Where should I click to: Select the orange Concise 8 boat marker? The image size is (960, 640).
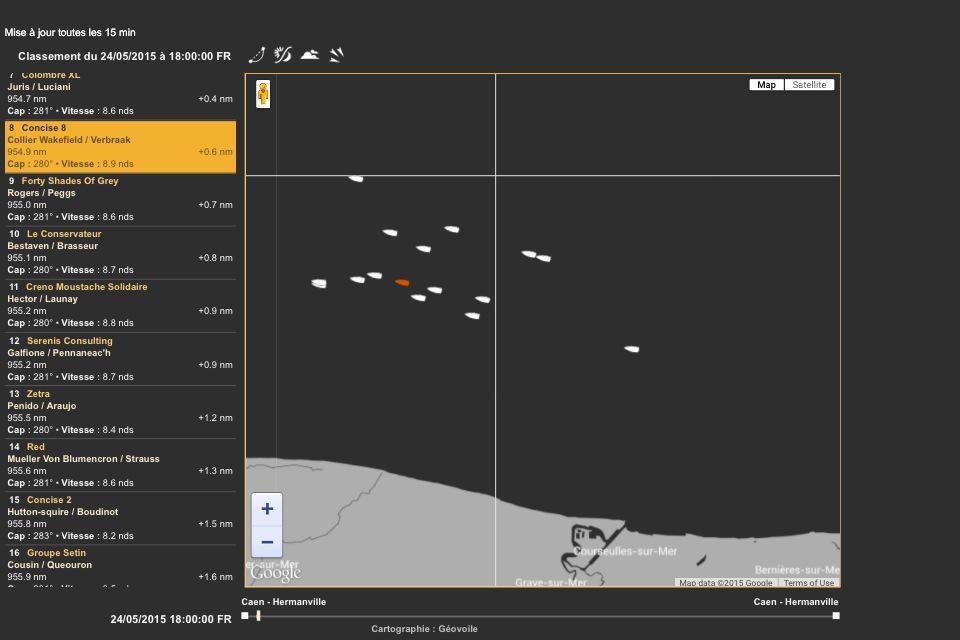pyautogui.click(x=403, y=282)
